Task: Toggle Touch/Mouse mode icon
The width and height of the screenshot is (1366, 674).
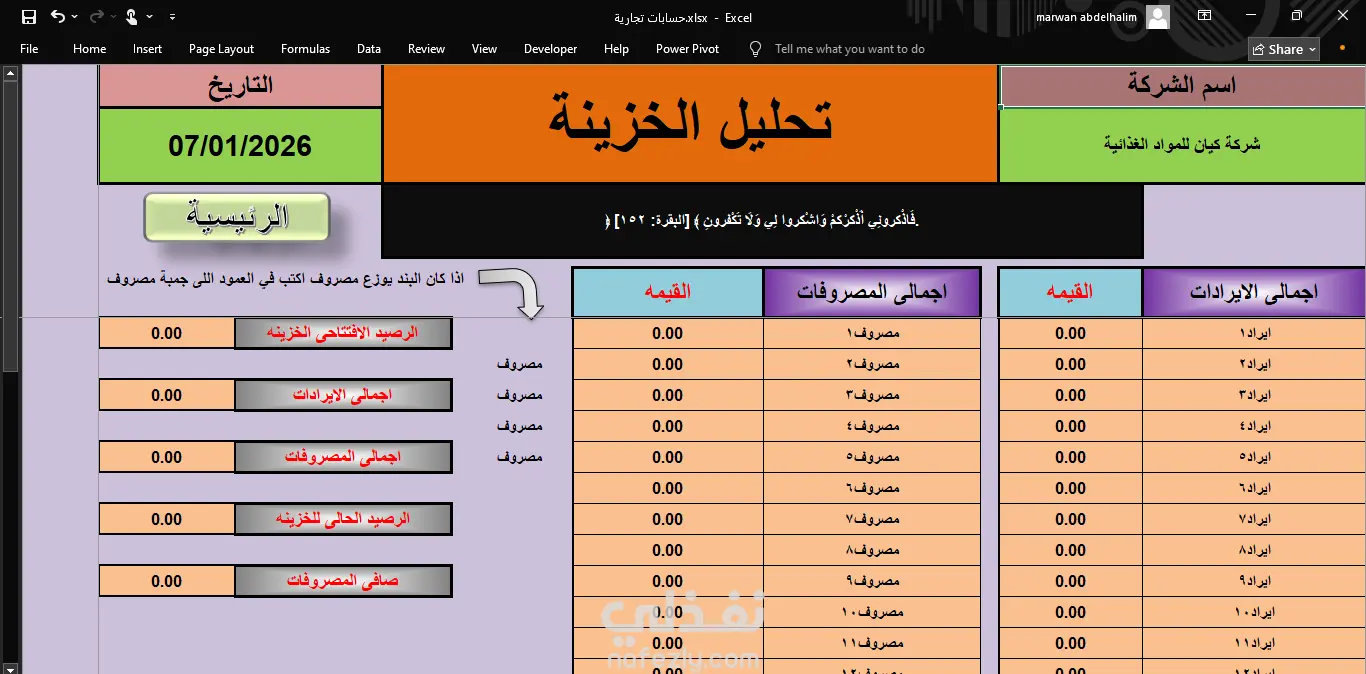Action: (132, 17)
